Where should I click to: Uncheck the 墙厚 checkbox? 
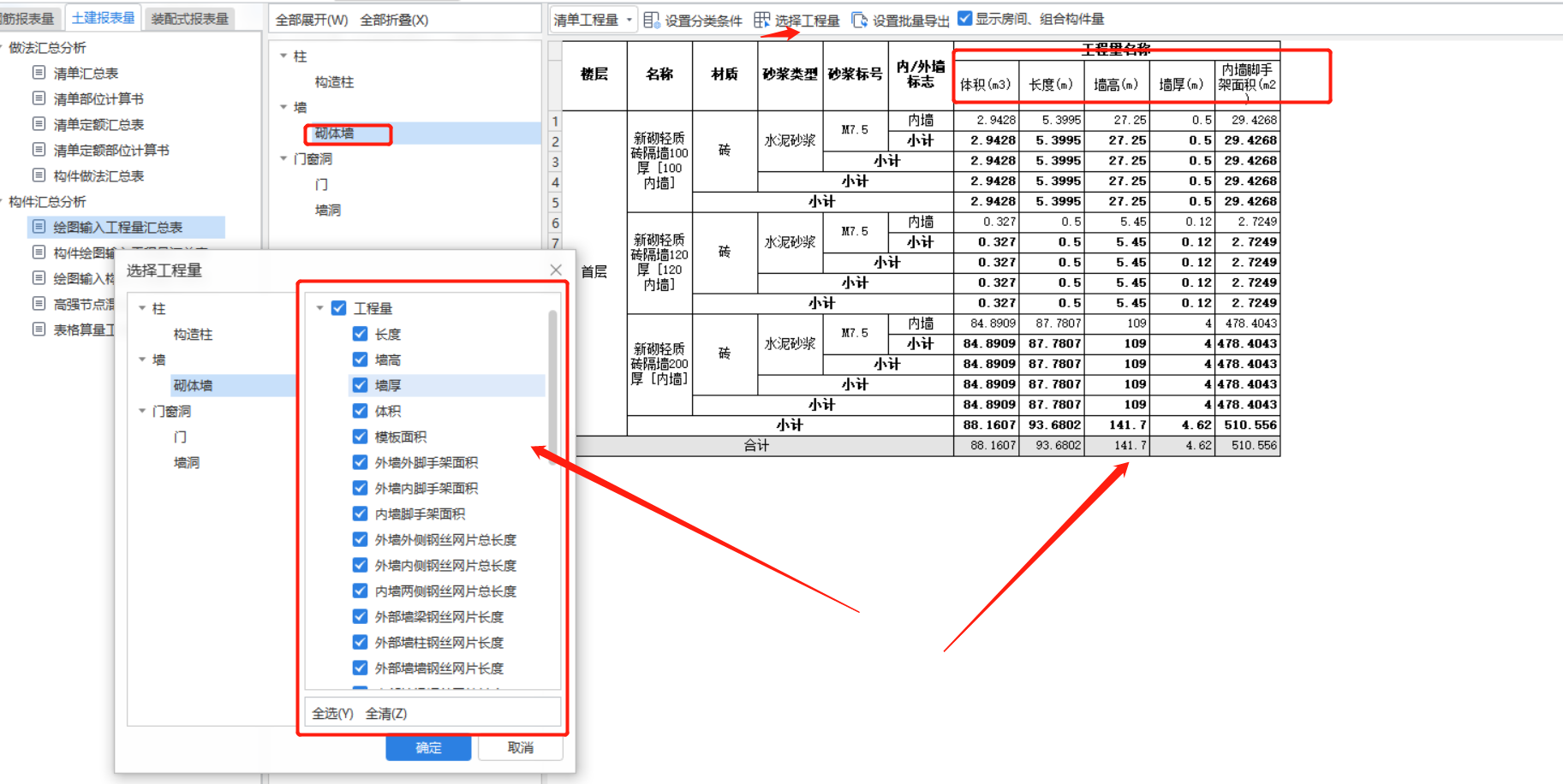coord(361,385)
